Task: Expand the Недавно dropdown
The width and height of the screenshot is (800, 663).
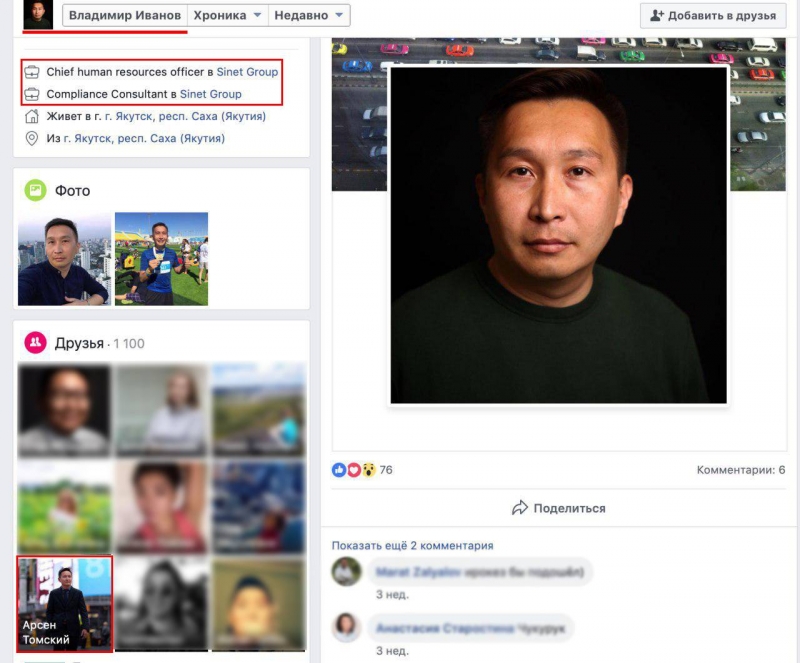Action: 309,16
